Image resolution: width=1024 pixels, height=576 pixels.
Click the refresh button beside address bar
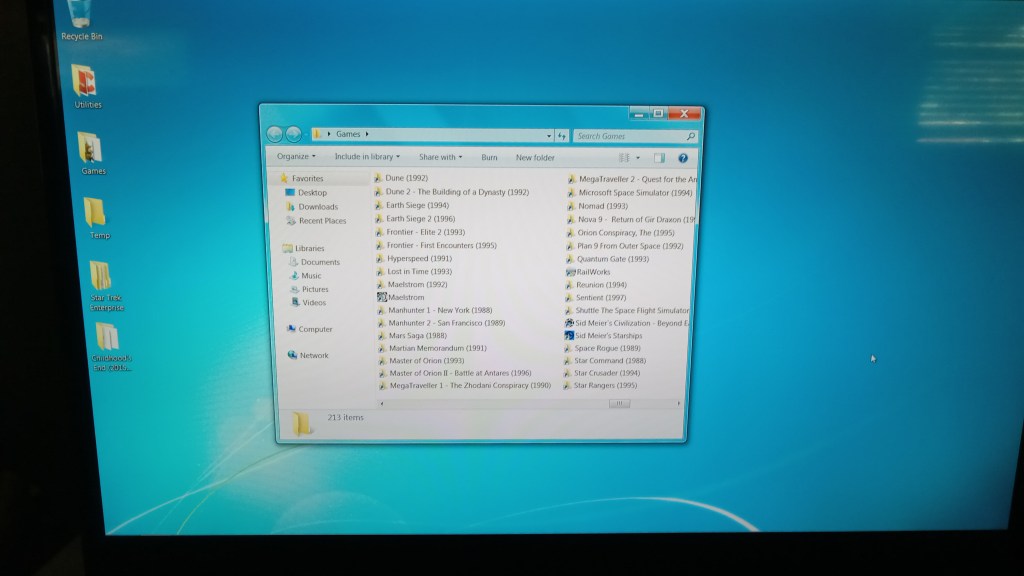(x=561, y=135)
